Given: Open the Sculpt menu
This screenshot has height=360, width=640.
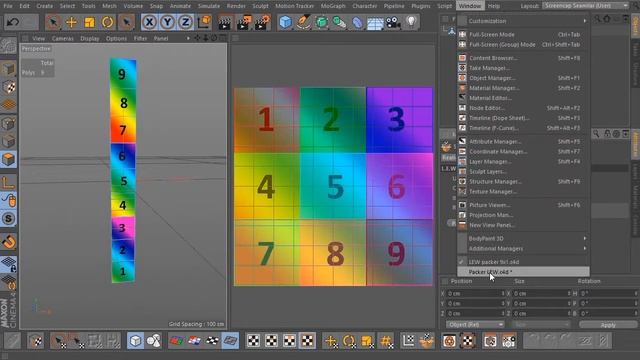Looking at the screenshot, I should 260,6.
